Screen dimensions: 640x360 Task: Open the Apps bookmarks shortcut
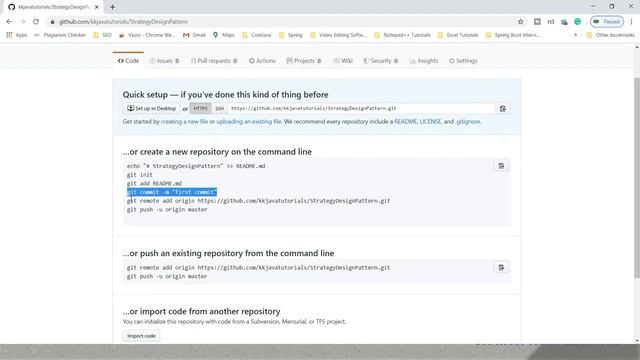pyautogui.click(x=17, y=35)
